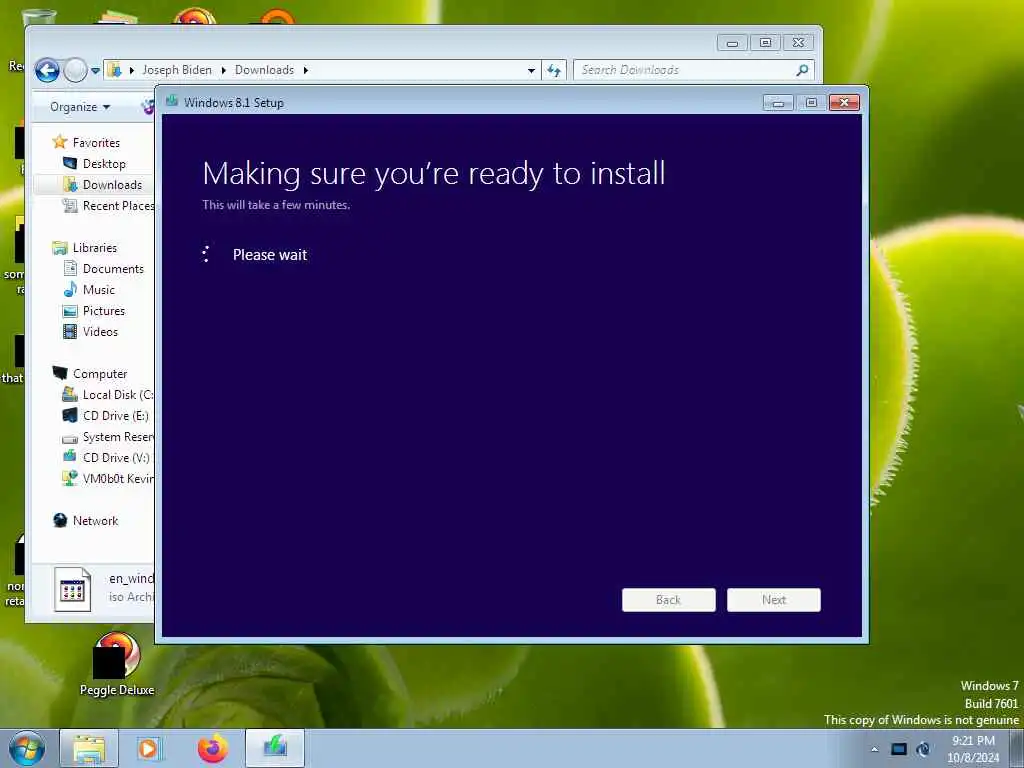Open Music library in navigation pane
Image resolution: width=1024 pixels, height=768 pixels.
coord(99,289)
